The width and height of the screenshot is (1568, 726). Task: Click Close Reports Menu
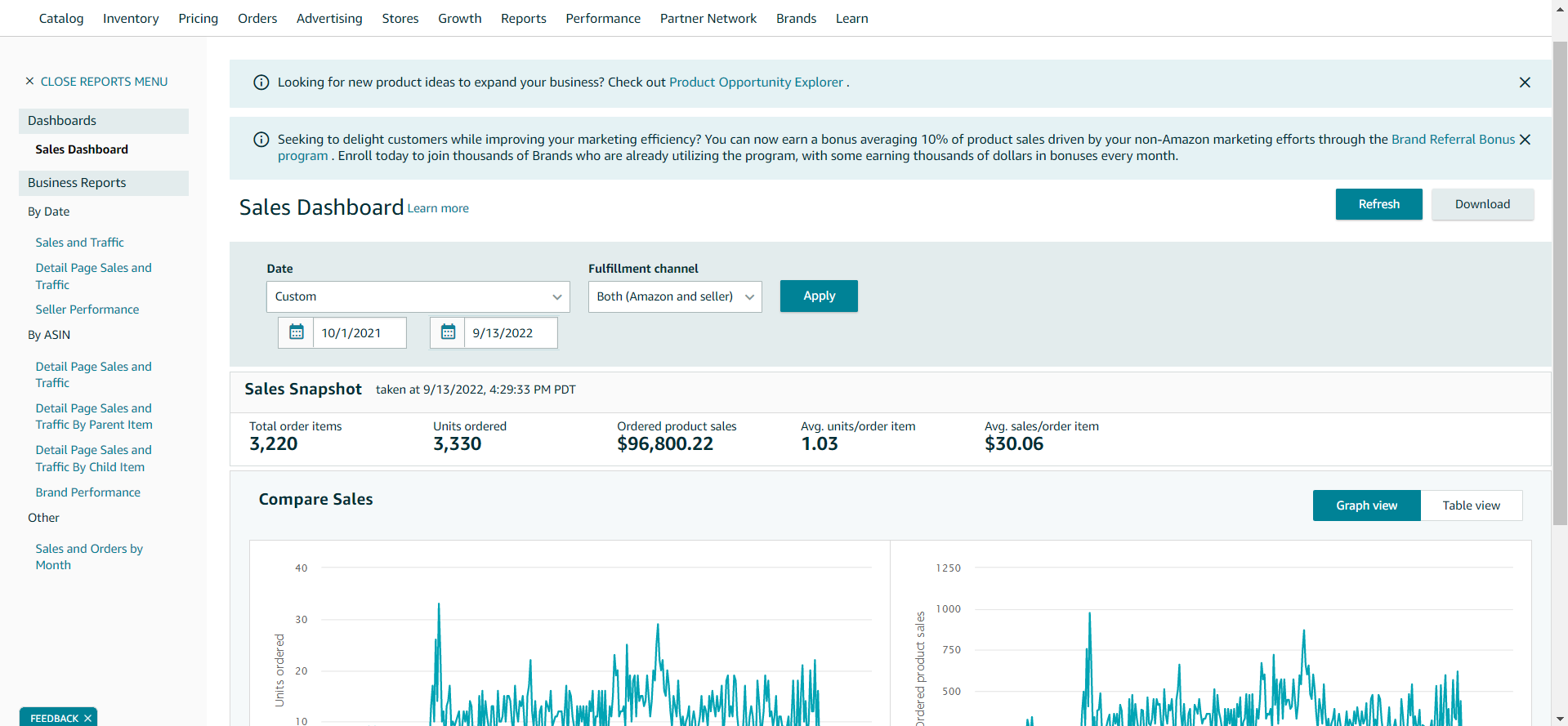point(104,82)
